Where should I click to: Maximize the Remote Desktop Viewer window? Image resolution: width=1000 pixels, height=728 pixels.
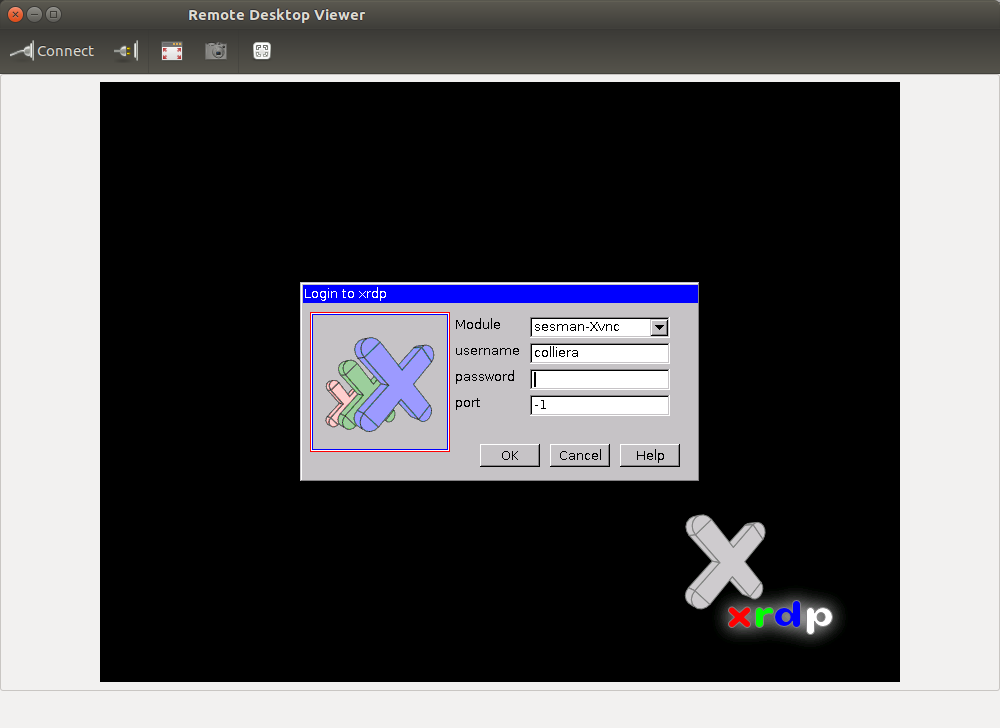click(53, 15)
